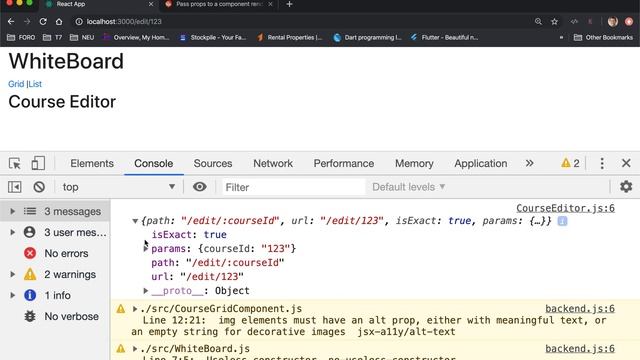
Task: Select the No errors filter row
Action: click(x=55, y=253)
